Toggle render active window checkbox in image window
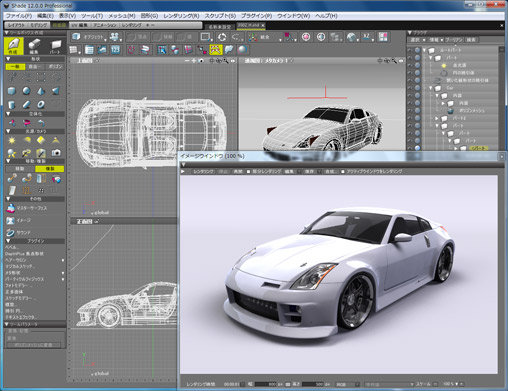Viewport: 508px width, 391px height. click(x=343, y=171)
